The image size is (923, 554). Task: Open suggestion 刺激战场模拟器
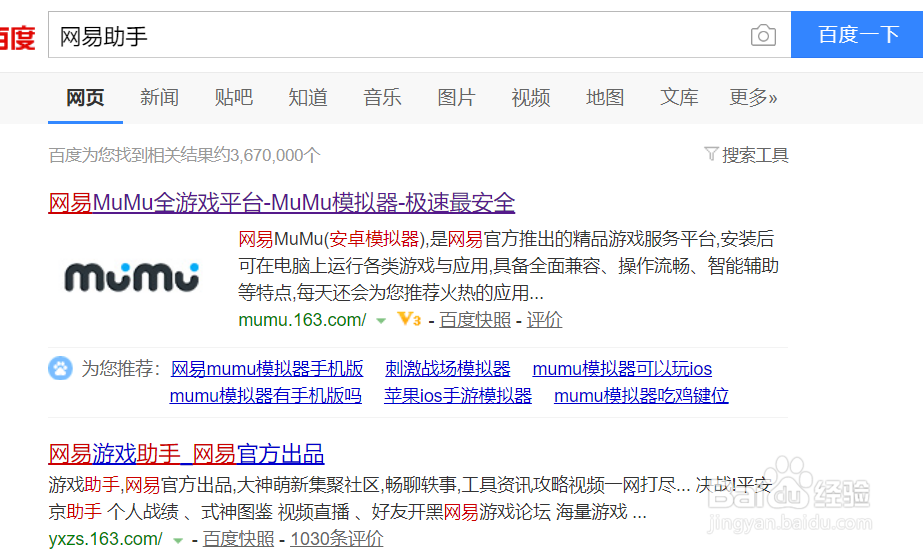(x=447, y=369)
